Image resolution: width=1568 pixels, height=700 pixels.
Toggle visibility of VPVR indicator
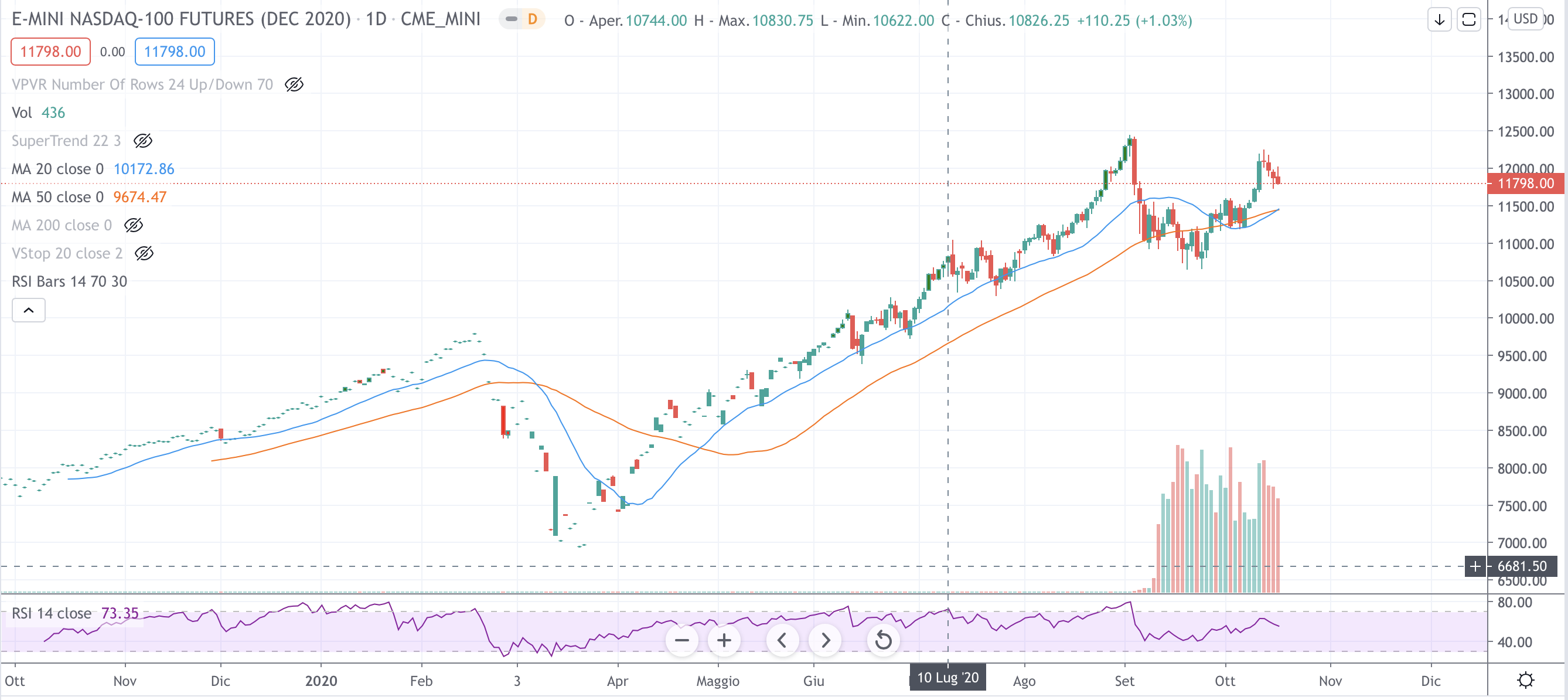tap(294, 84)
